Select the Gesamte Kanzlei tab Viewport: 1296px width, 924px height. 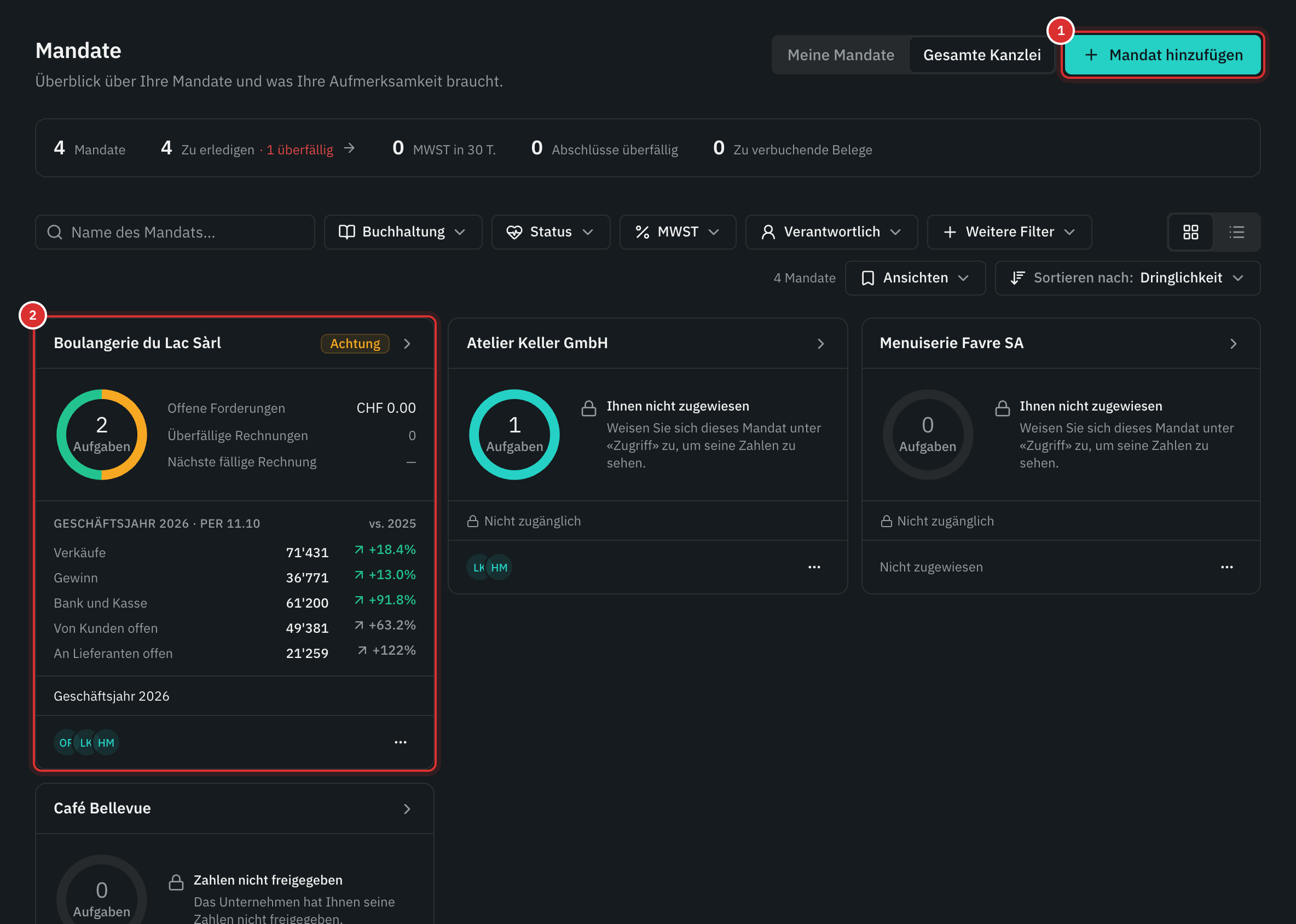point(981,55)
